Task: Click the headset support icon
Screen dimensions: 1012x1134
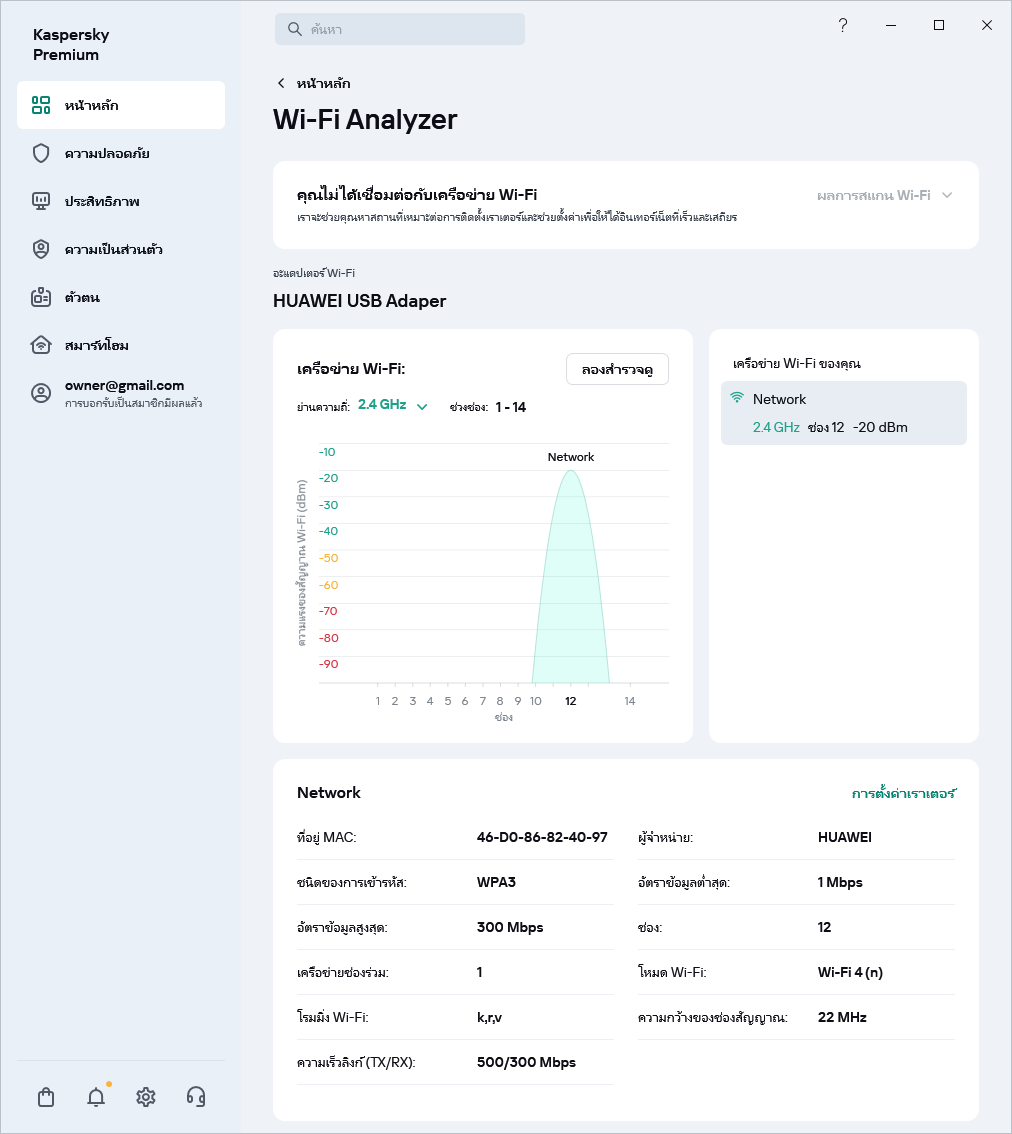Action: coord(196,1097)
